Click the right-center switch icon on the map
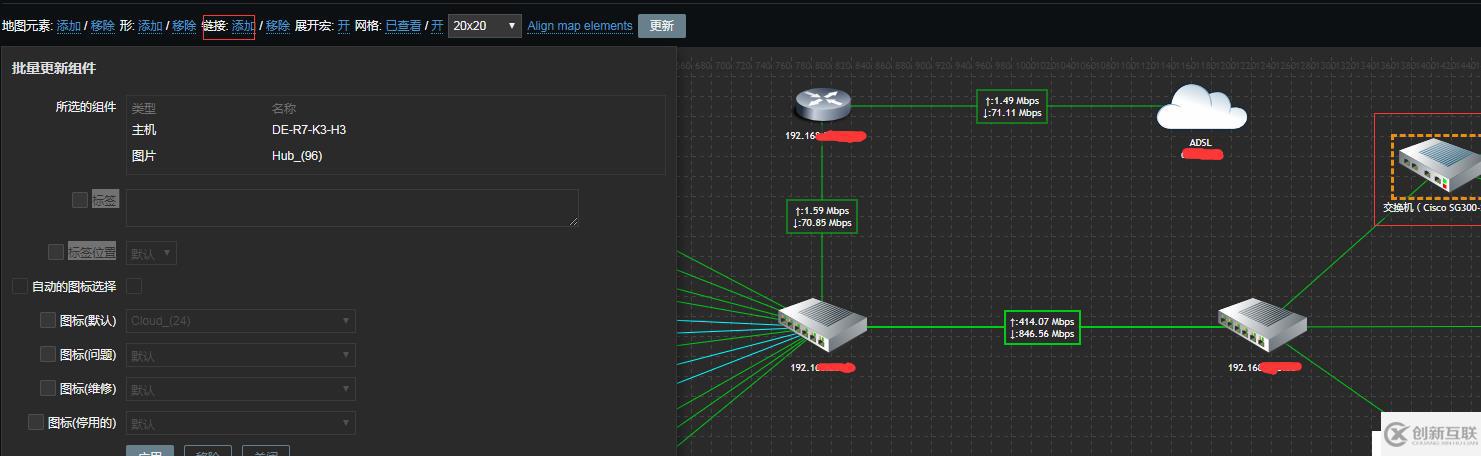 1262,326
